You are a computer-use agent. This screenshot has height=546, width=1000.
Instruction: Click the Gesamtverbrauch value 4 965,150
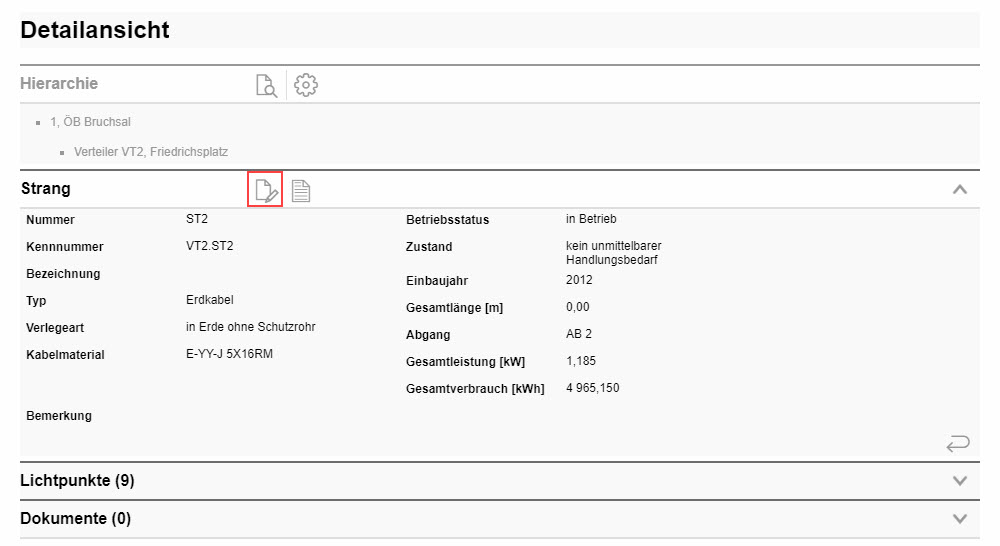(x=592, y=388)
